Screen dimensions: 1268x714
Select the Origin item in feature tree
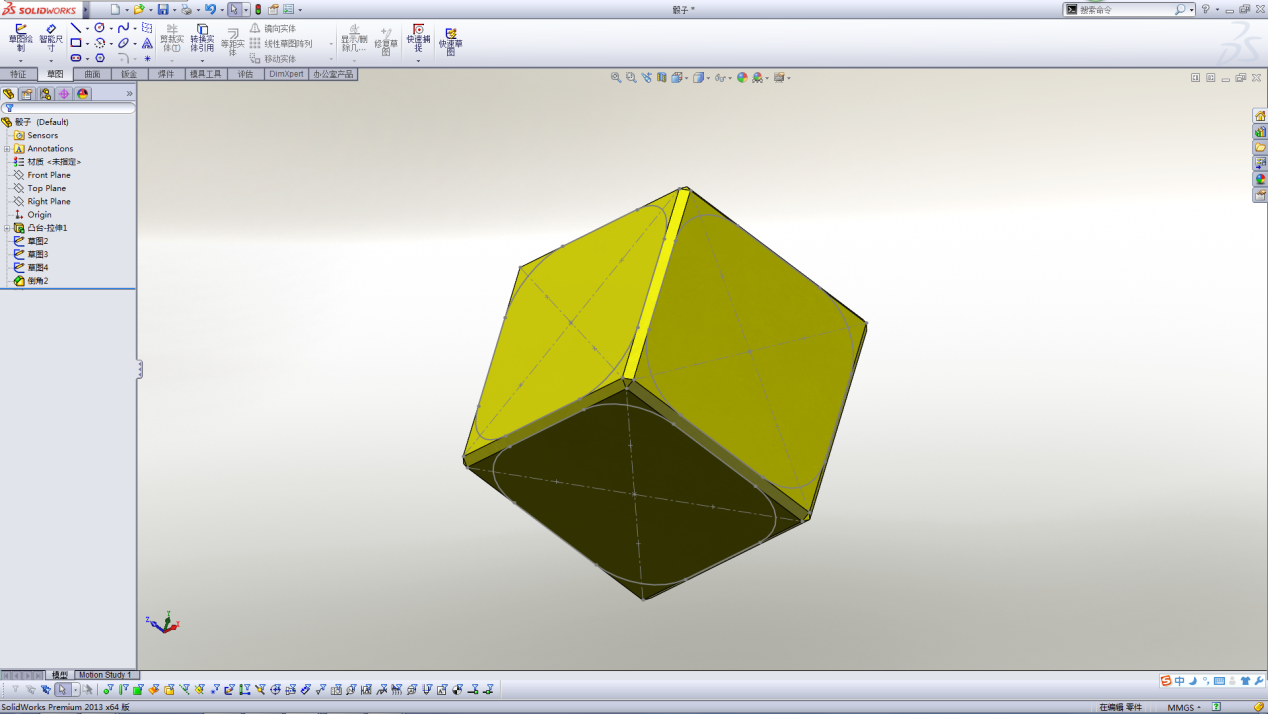[x=39, y=215]
